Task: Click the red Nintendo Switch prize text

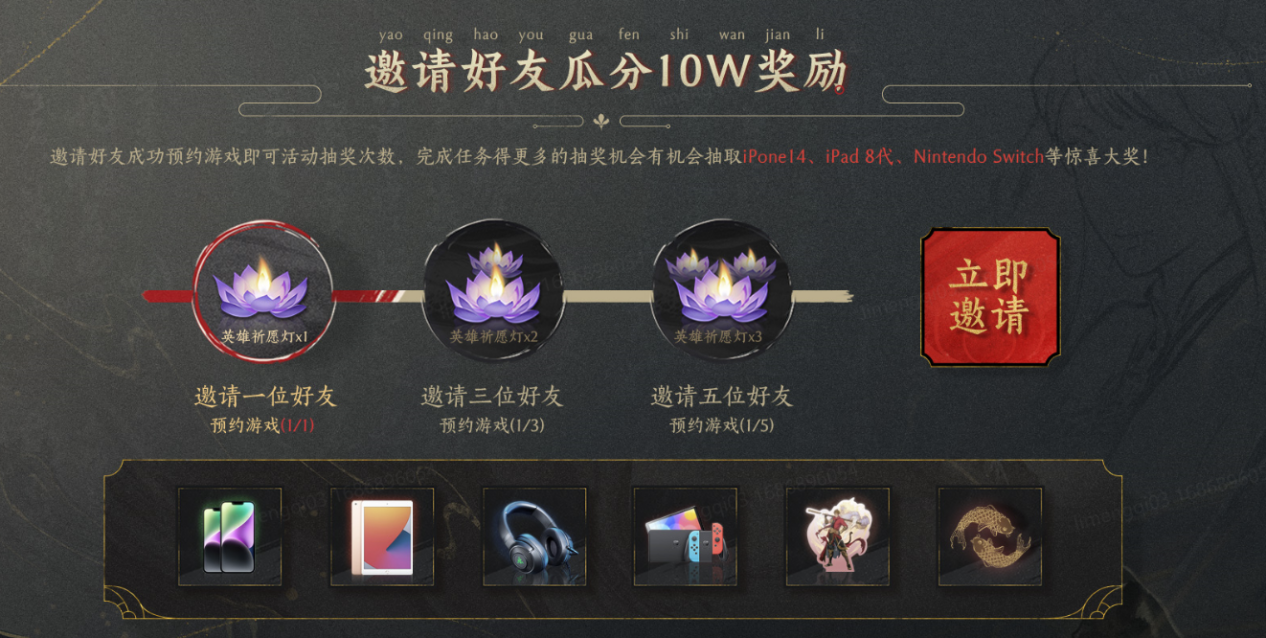Action: [x=979, y=157]
